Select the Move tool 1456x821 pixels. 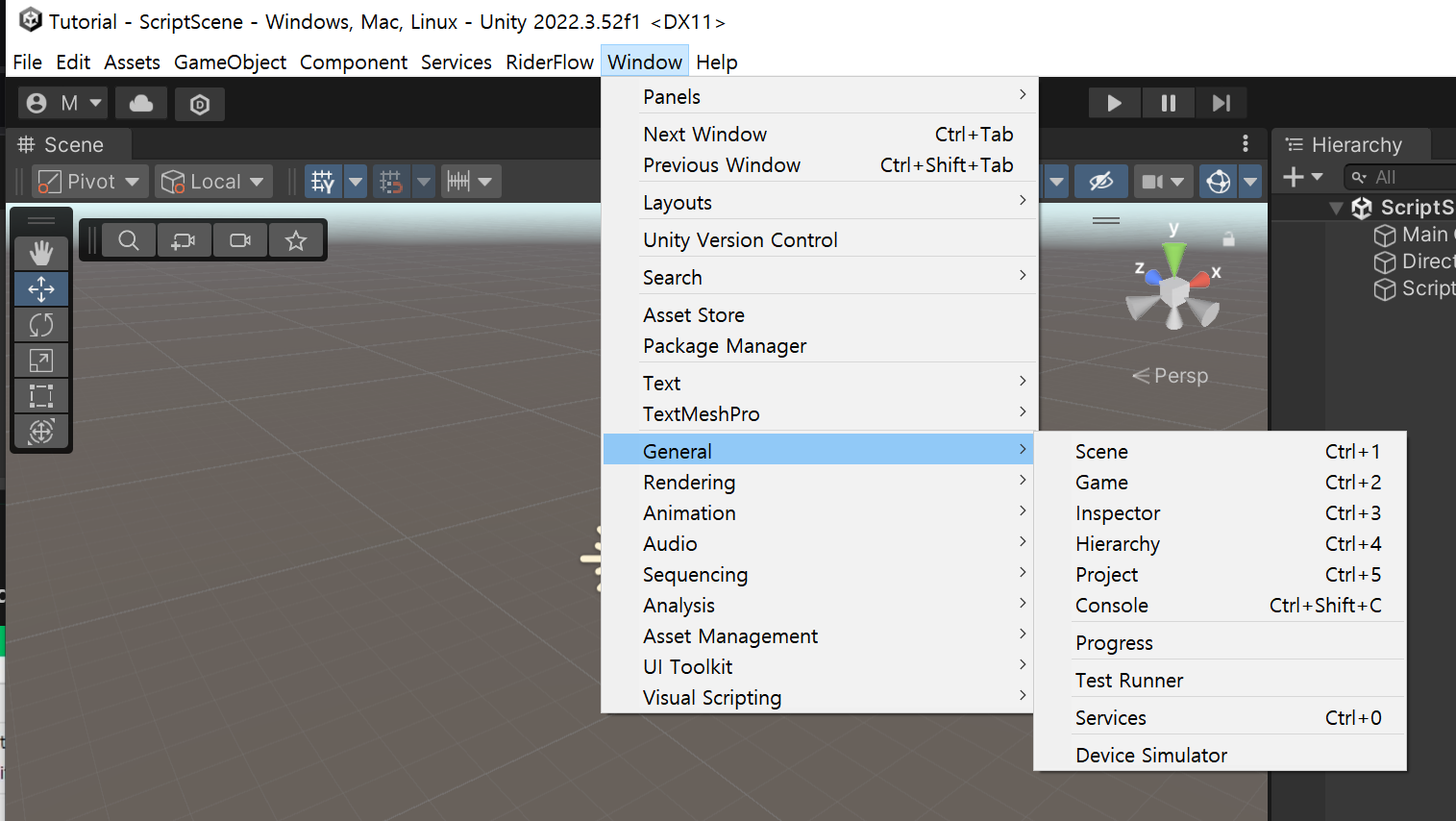tap(41, 289)
